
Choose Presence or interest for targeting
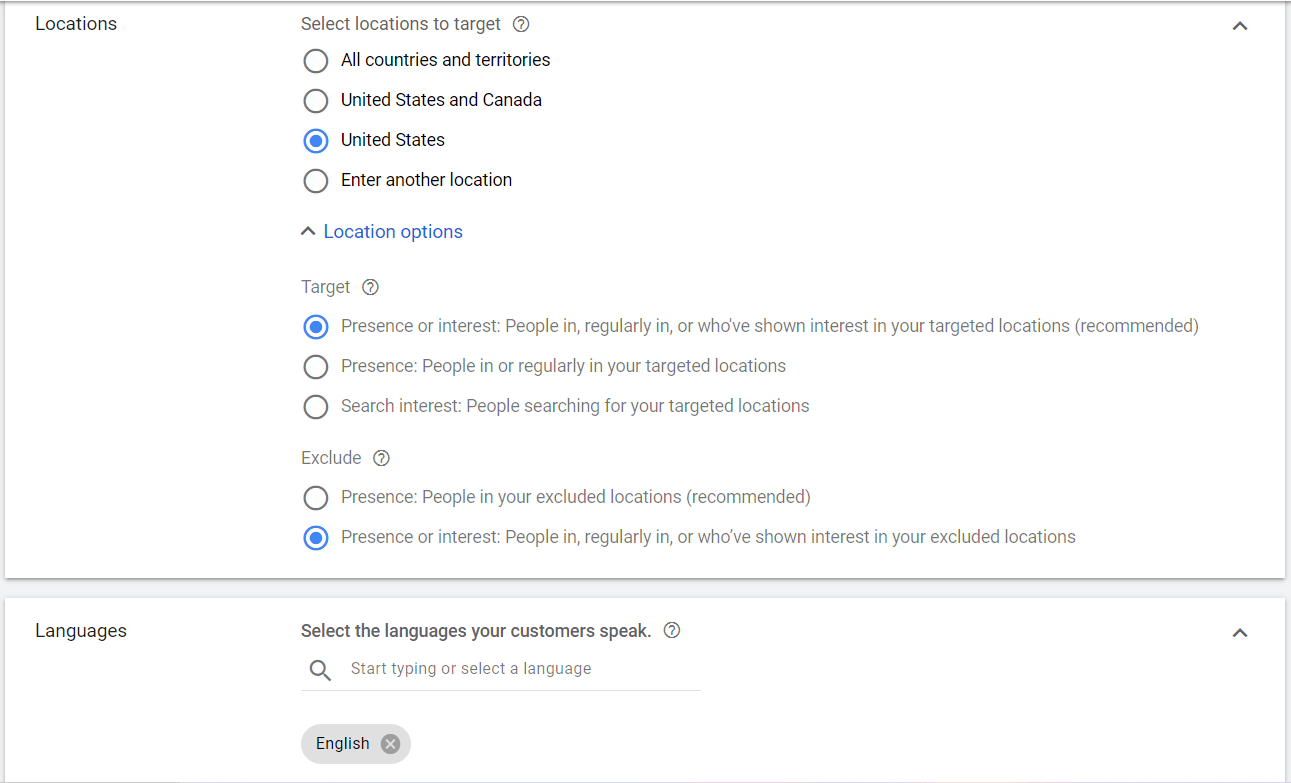point(316,326)
